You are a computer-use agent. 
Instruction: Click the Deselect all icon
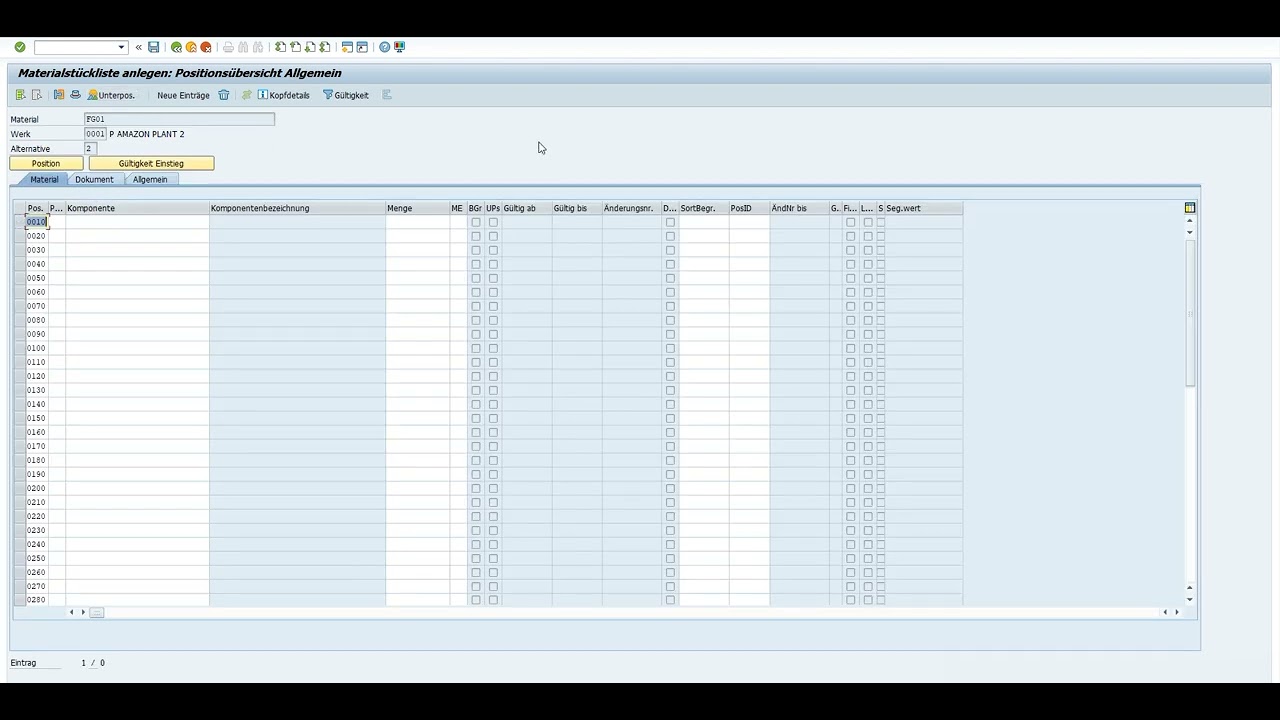(37, 95)
